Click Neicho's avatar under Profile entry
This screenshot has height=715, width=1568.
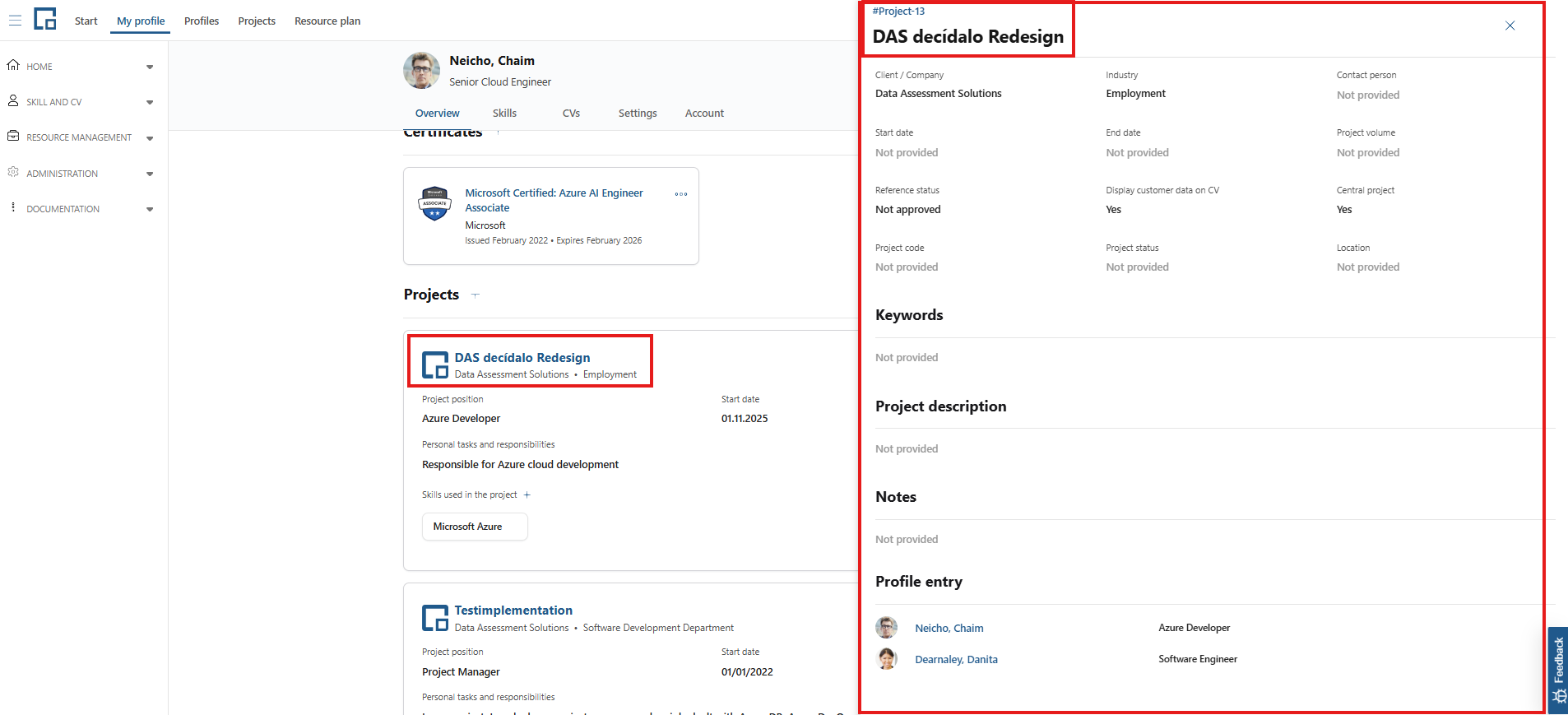pyautogui.click(x=887, y=627)
